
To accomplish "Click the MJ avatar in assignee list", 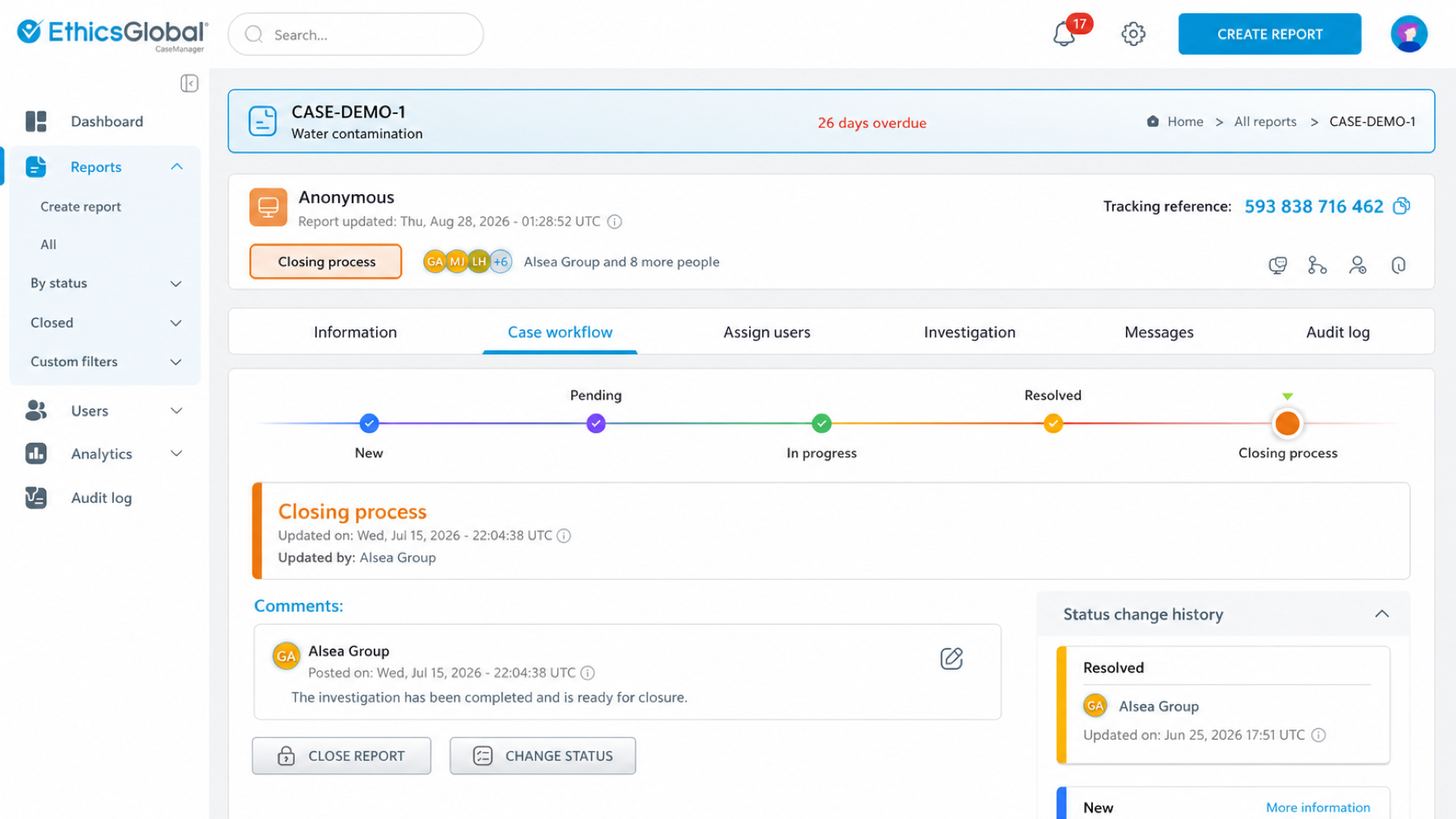I will point(457,262).
